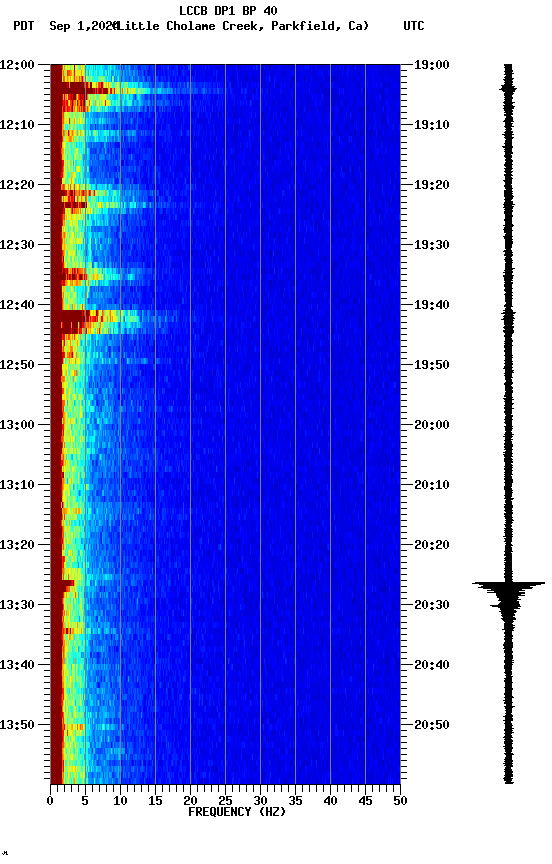Click the '12:10' PDT time label
The height and width of the screenshot is (864, 552).
click(17, 125)
